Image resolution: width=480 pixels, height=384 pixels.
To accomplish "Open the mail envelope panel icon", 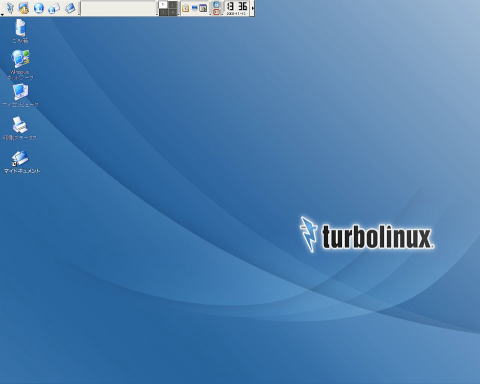I will pos(54,8).
